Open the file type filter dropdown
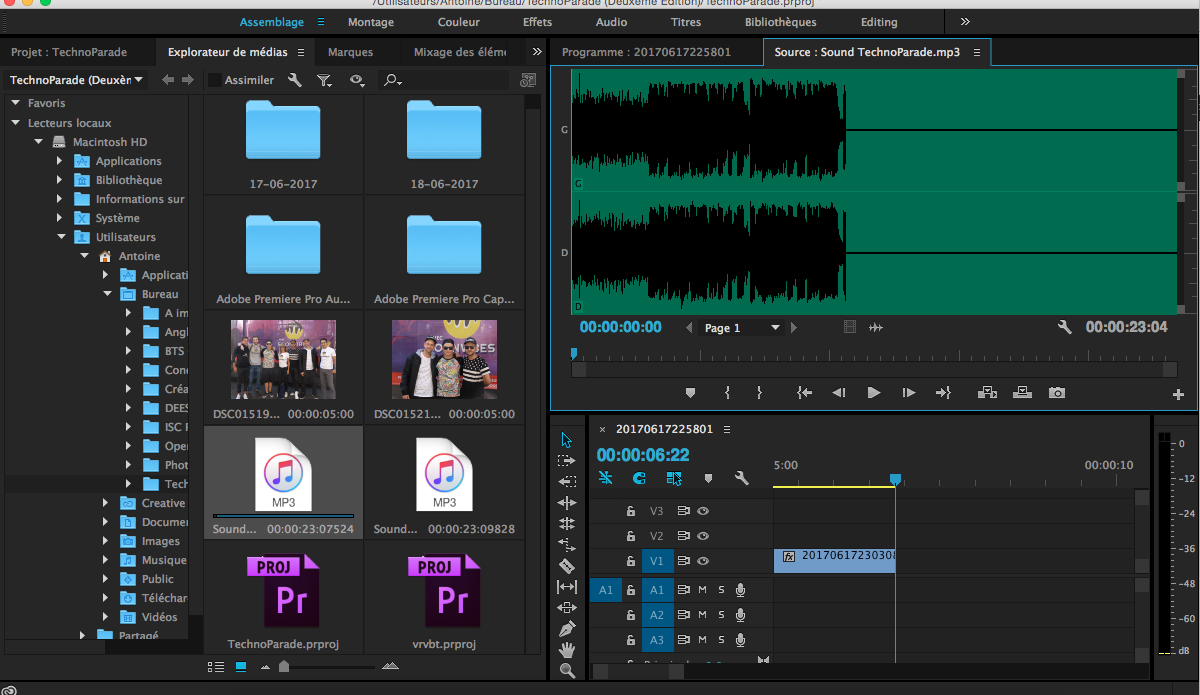This screenshot has height=695, width=1200. (x=325, y=80)
